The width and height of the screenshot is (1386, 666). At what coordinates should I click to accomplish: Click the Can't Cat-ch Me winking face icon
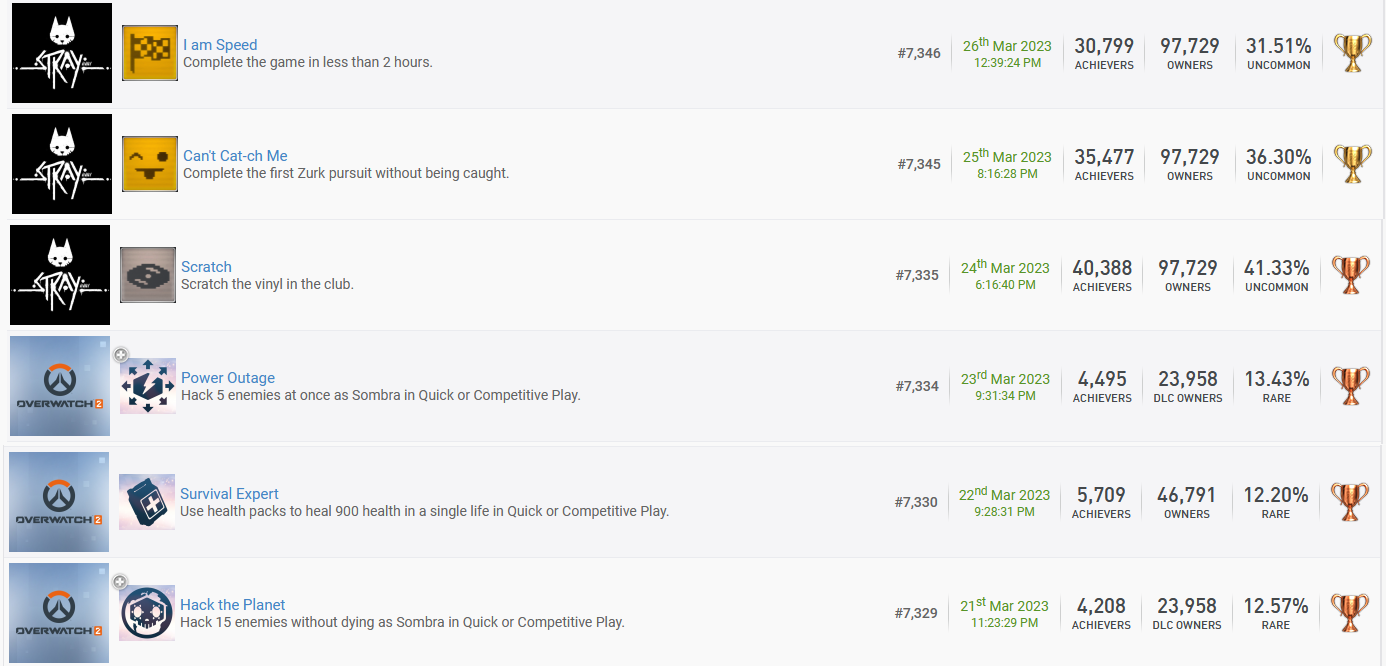[150, 164]
